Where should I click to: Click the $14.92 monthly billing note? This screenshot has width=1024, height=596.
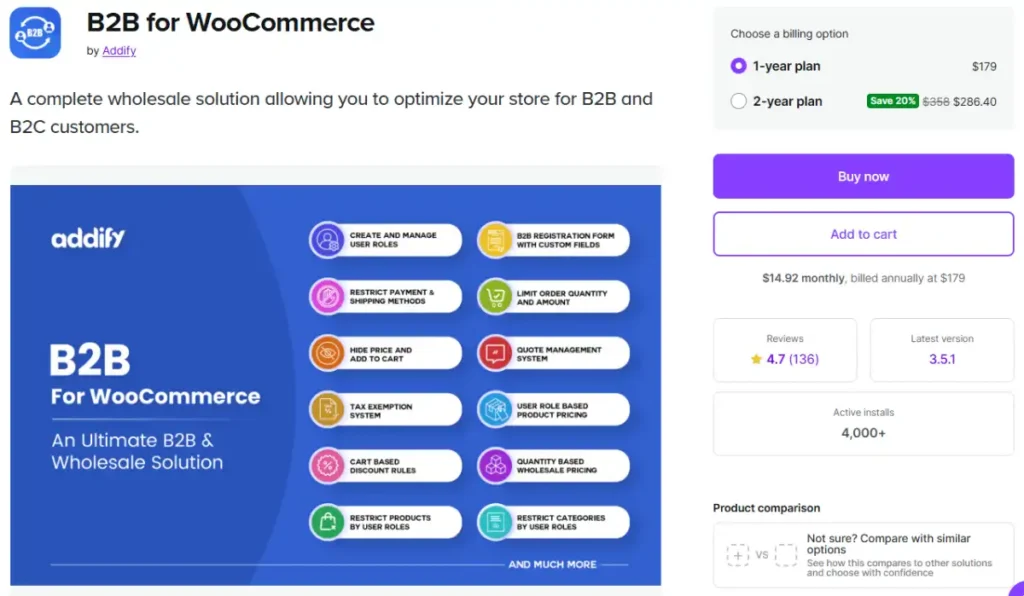(863, 278)
